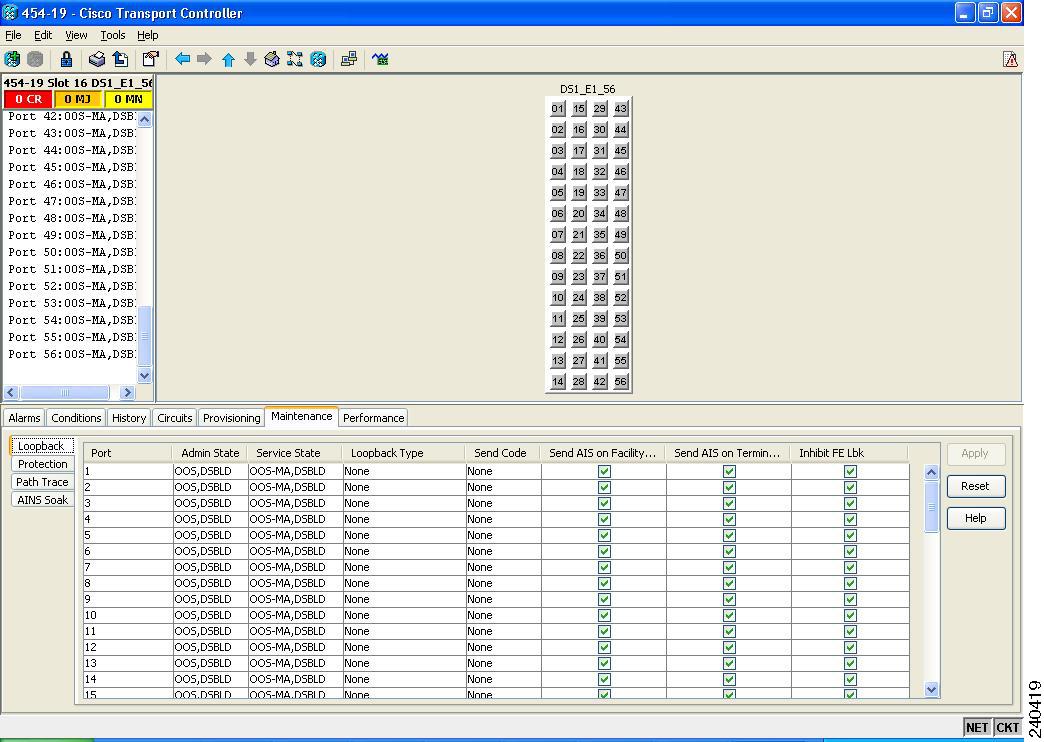Toggle Inhibit FE Lbk for port 12
The height and width of the screenshot is (742, 1044).
pos(850,647)
